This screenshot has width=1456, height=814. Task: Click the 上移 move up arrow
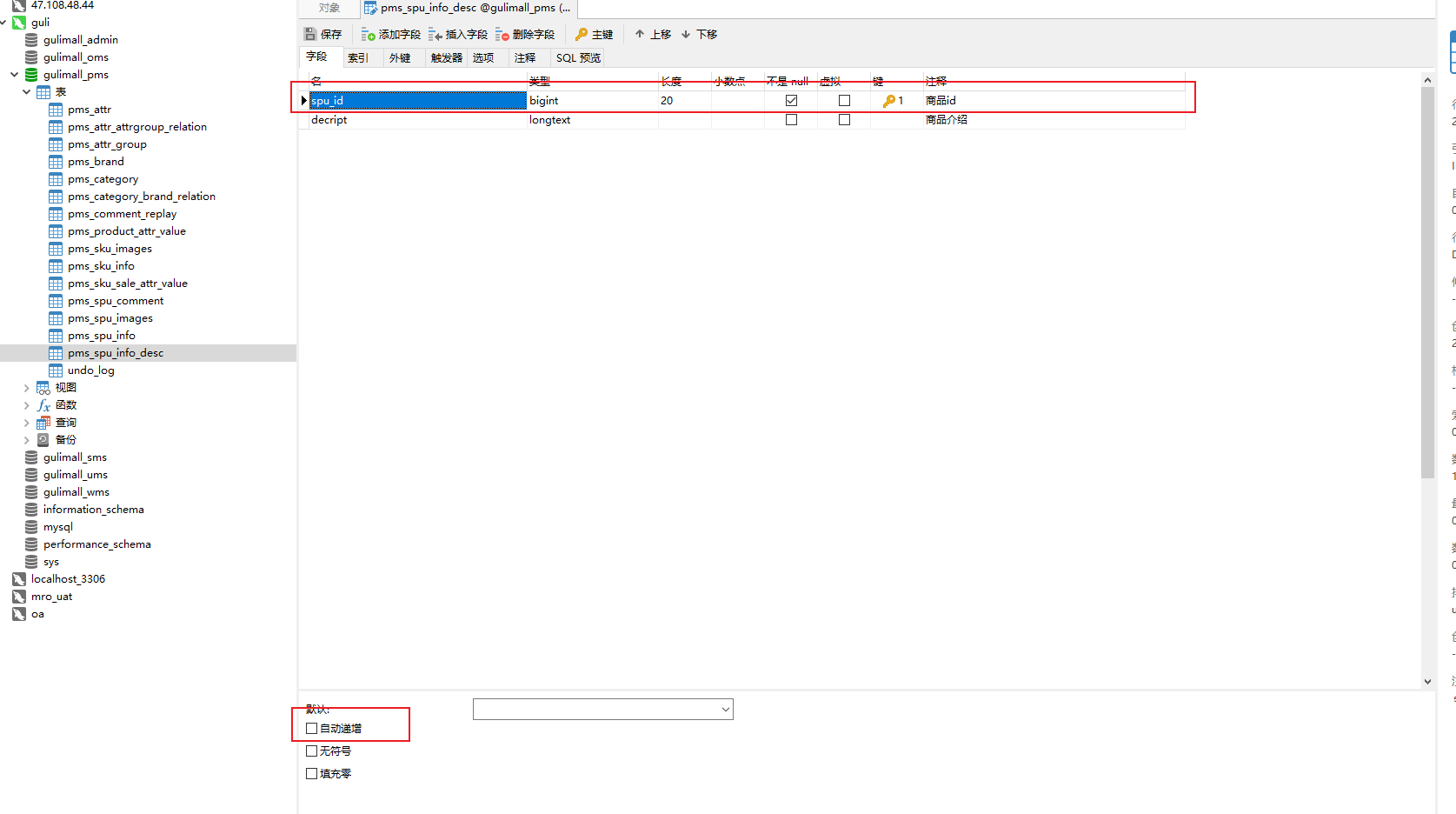coord(640,35)
